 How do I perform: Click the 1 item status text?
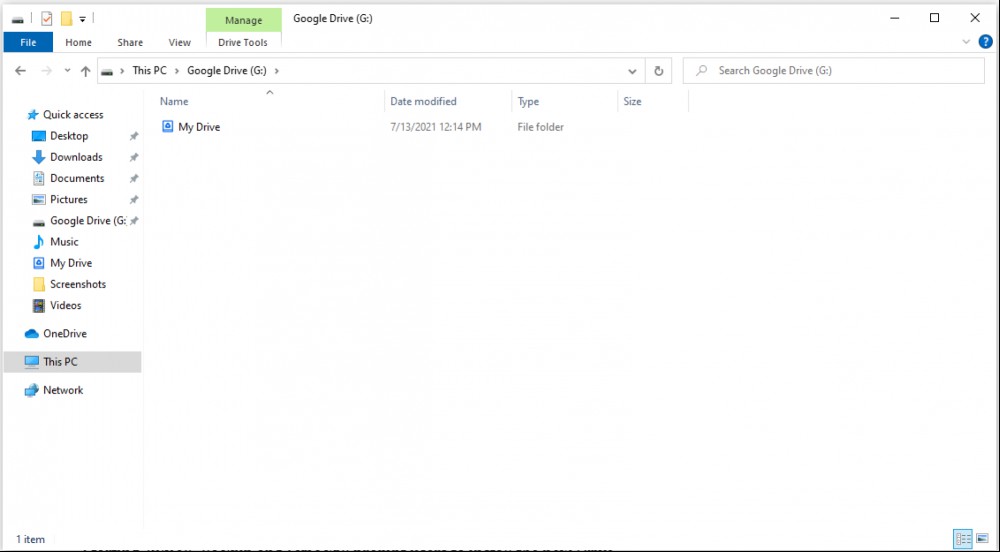click(x=31, y=539)
